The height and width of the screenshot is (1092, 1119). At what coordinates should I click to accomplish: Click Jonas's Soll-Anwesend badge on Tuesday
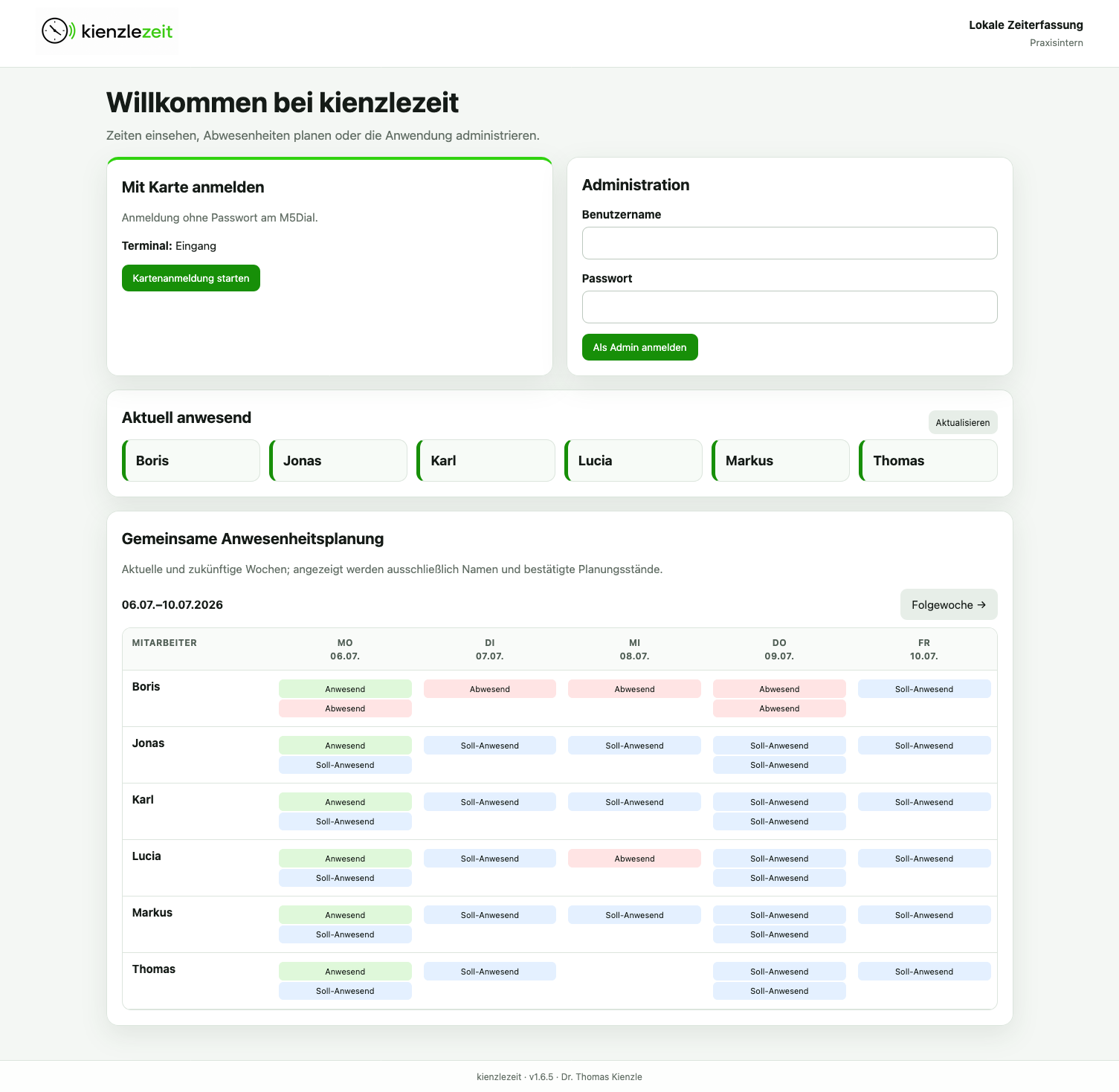point(490,746)
